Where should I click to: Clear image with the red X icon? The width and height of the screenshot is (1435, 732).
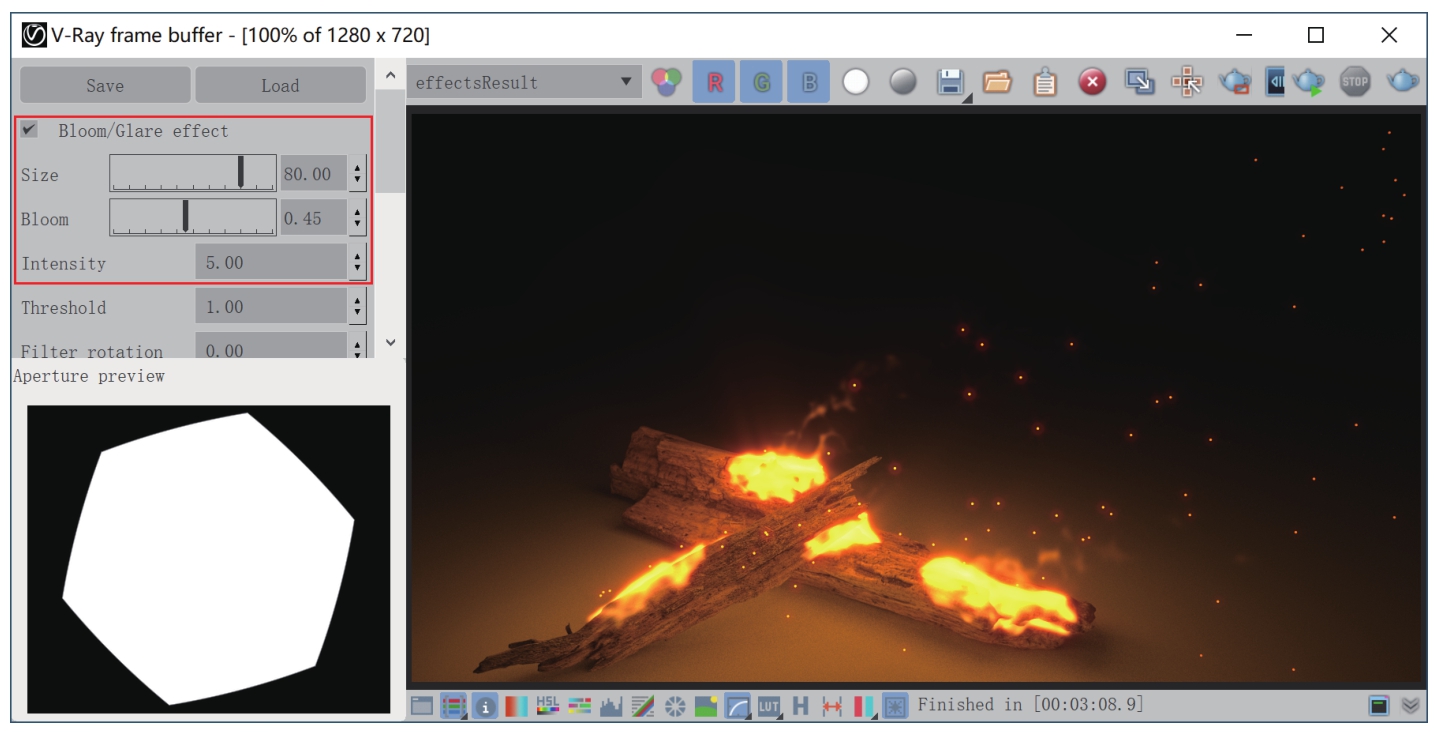tap(1092, 83)
